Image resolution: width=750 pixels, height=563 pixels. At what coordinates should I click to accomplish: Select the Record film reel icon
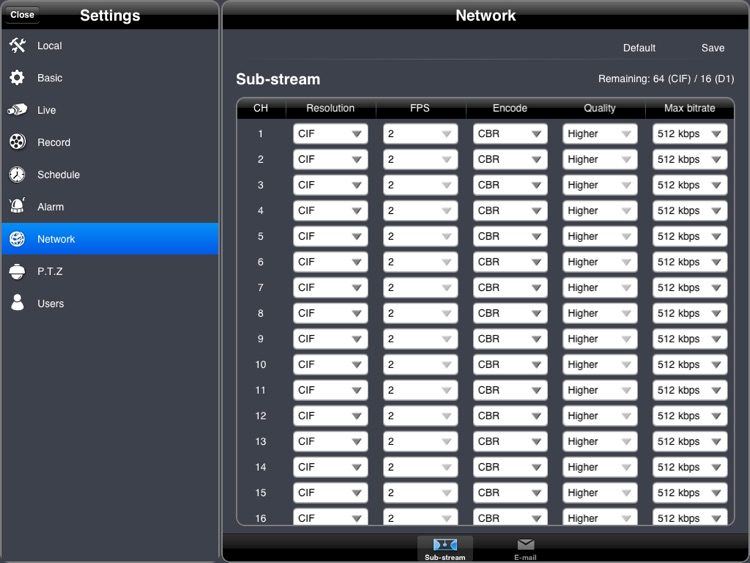tap(18, 142)
